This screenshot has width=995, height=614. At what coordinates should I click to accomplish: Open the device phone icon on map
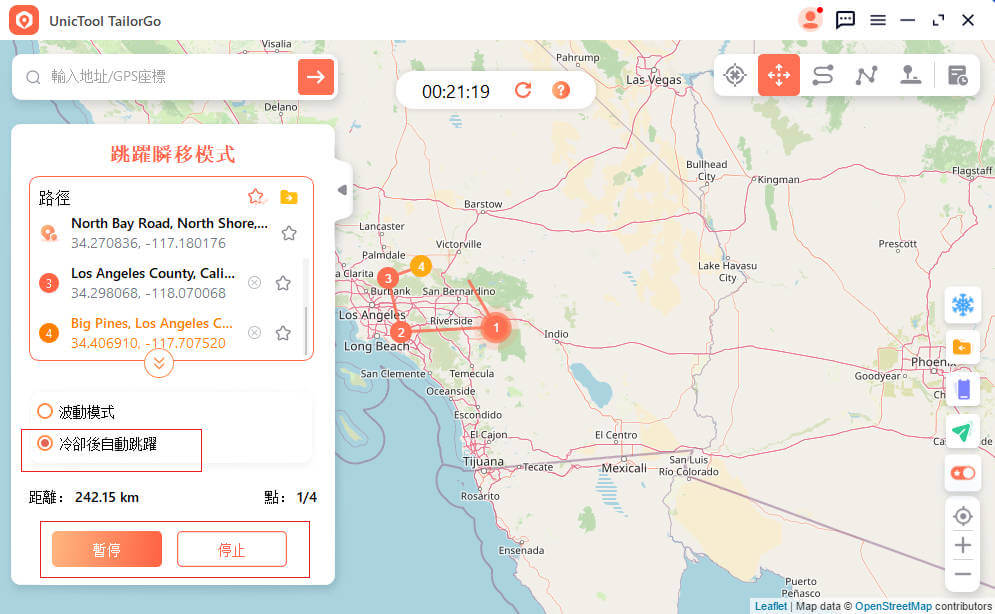click(963, 389)
